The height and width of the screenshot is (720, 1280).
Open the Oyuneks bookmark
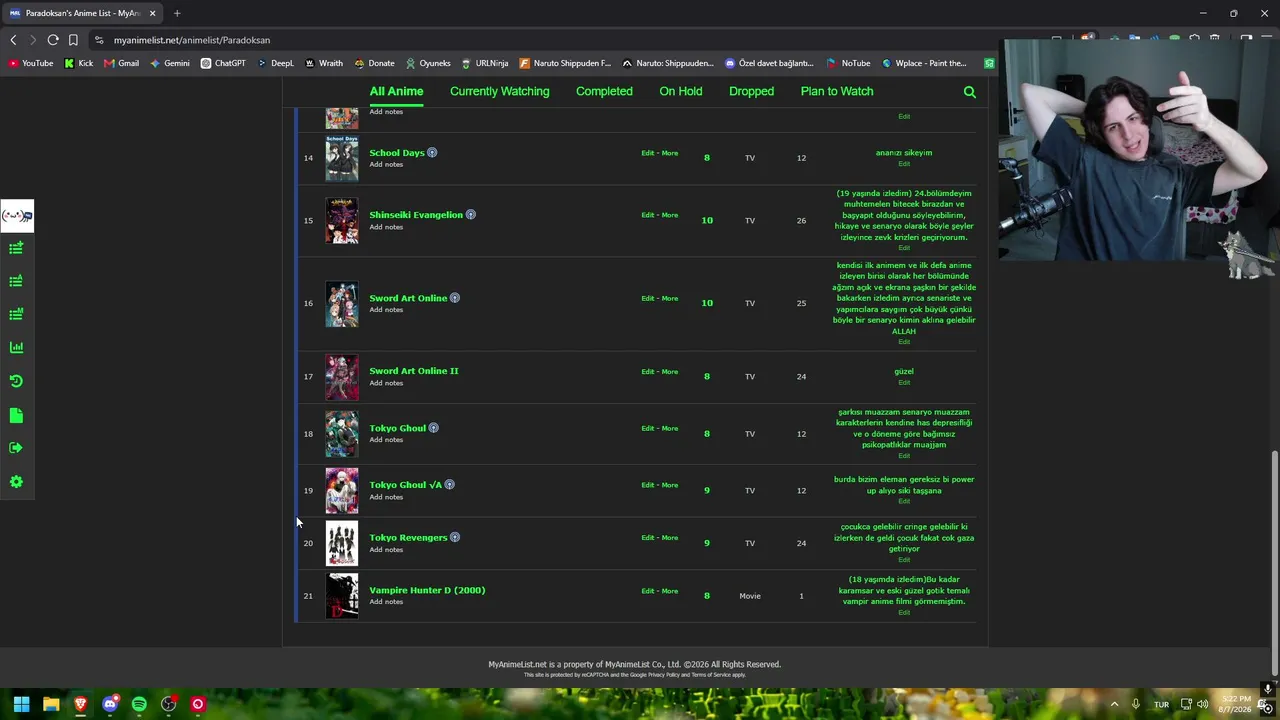tap(427, 63)
